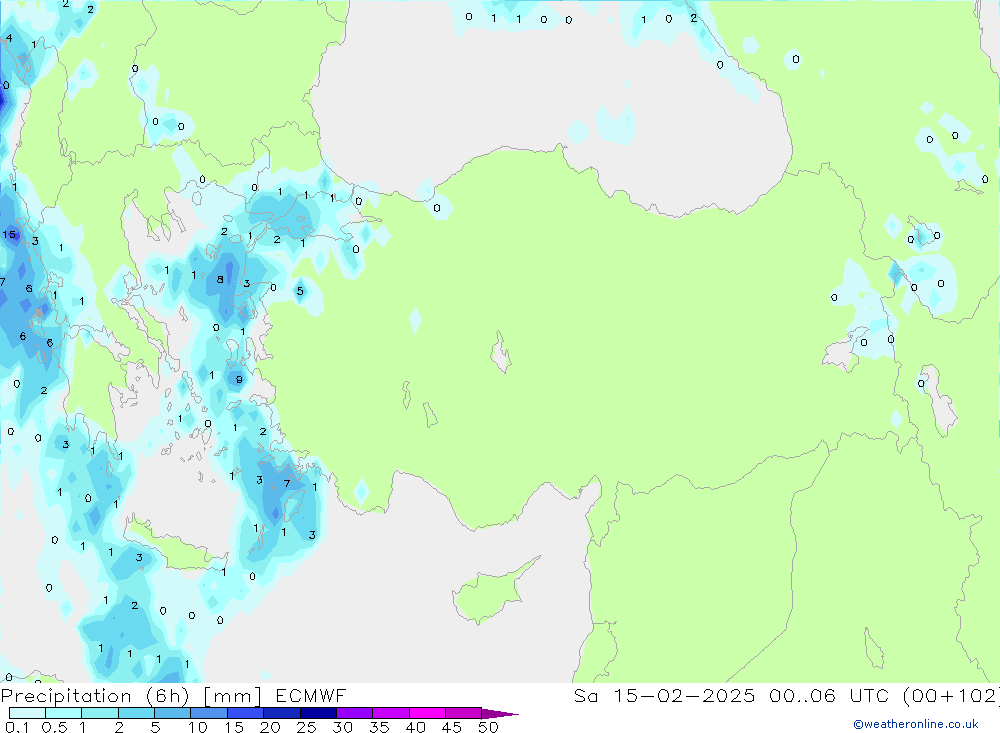Image resolution: width=1000 pixels, height=733 pixels.
Task: Click the "45" legend tick label
Action: (x=452, y=727)
